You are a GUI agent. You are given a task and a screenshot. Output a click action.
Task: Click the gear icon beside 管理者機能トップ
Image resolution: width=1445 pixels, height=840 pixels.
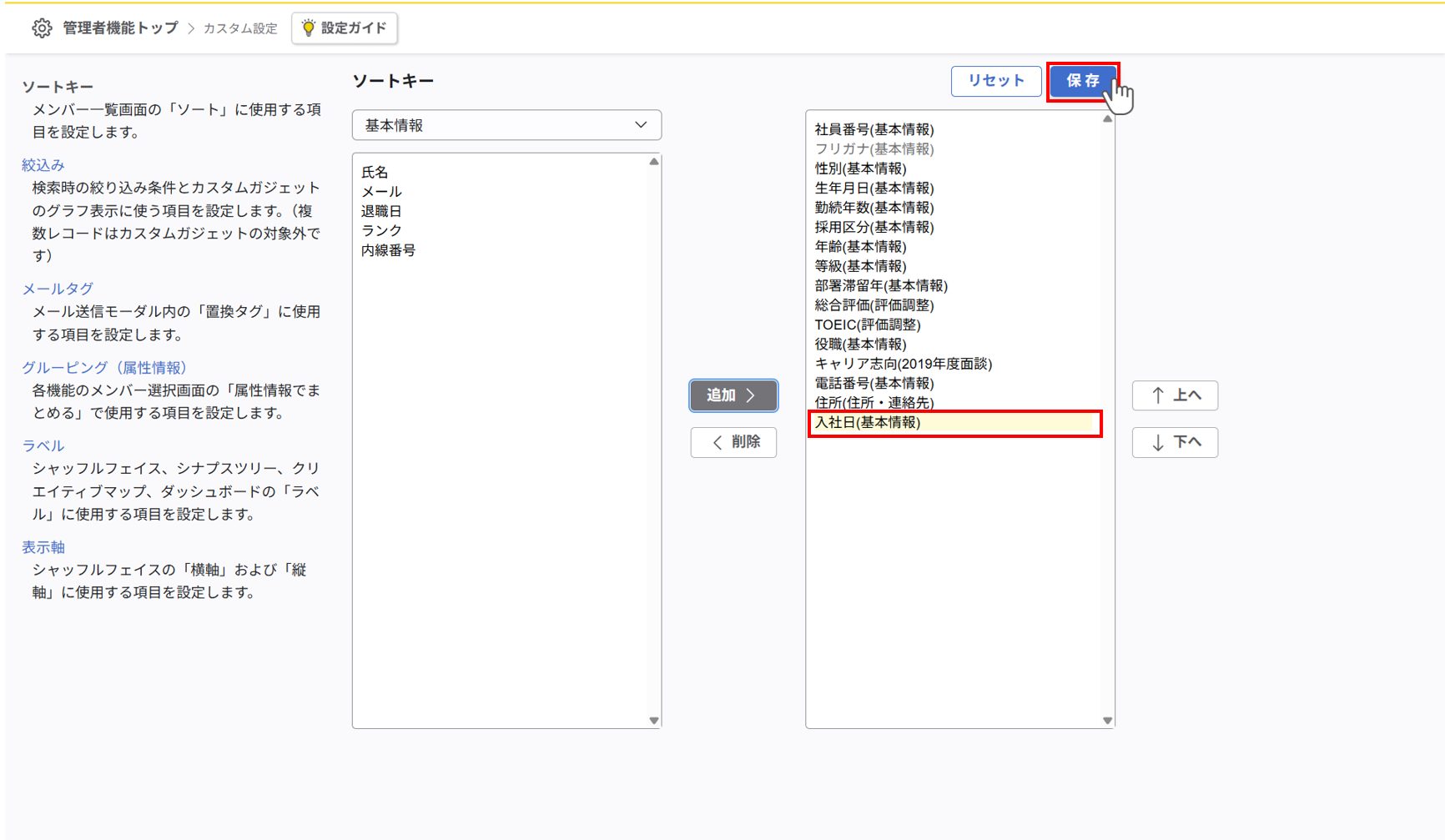(42, 28)
